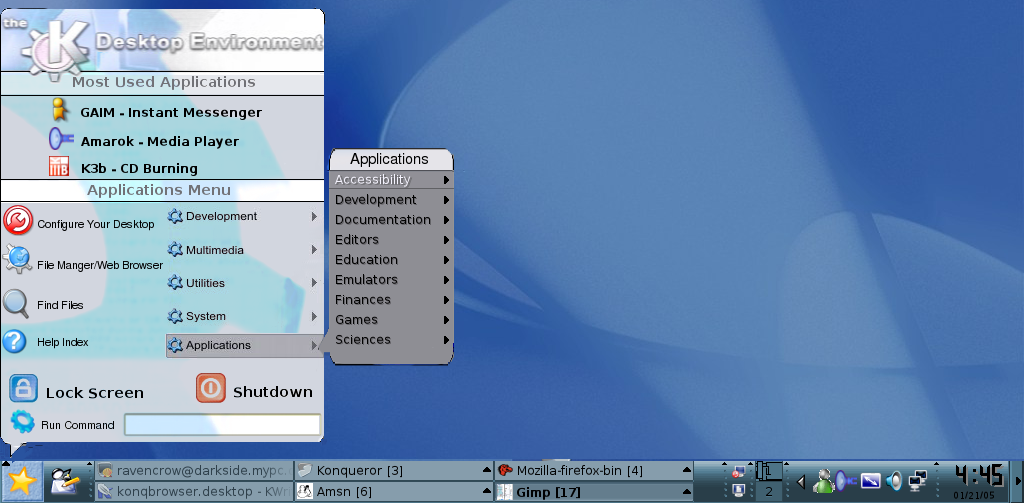Click the 4:45 clock on the panel
The image size is (1024, 503).
[x=978, y=476]
